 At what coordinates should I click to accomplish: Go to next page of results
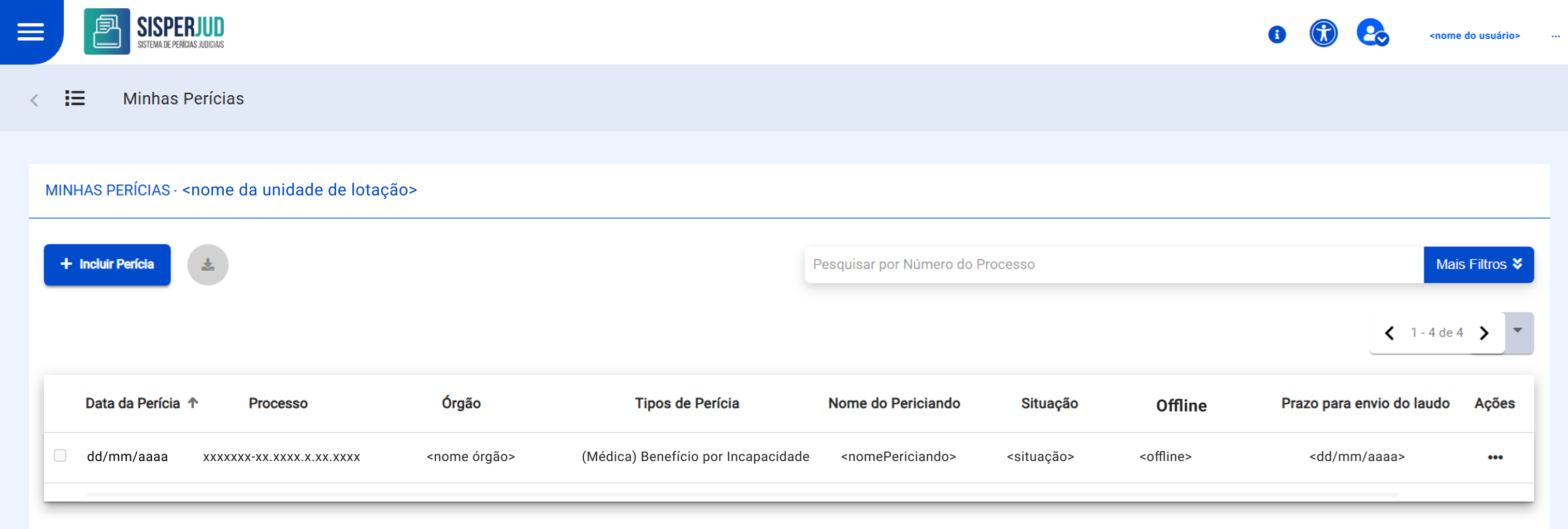point(1484,333)
